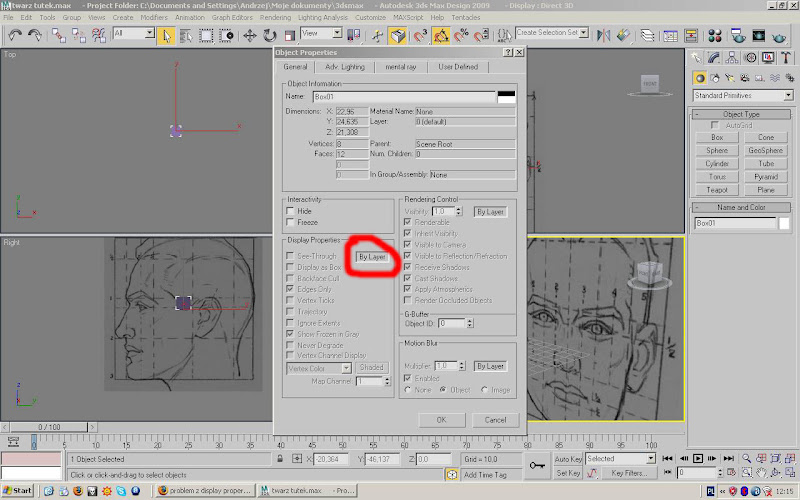800x500 pixels.
Task: Click the Box01 object color swatch
Action: point(785,223)
